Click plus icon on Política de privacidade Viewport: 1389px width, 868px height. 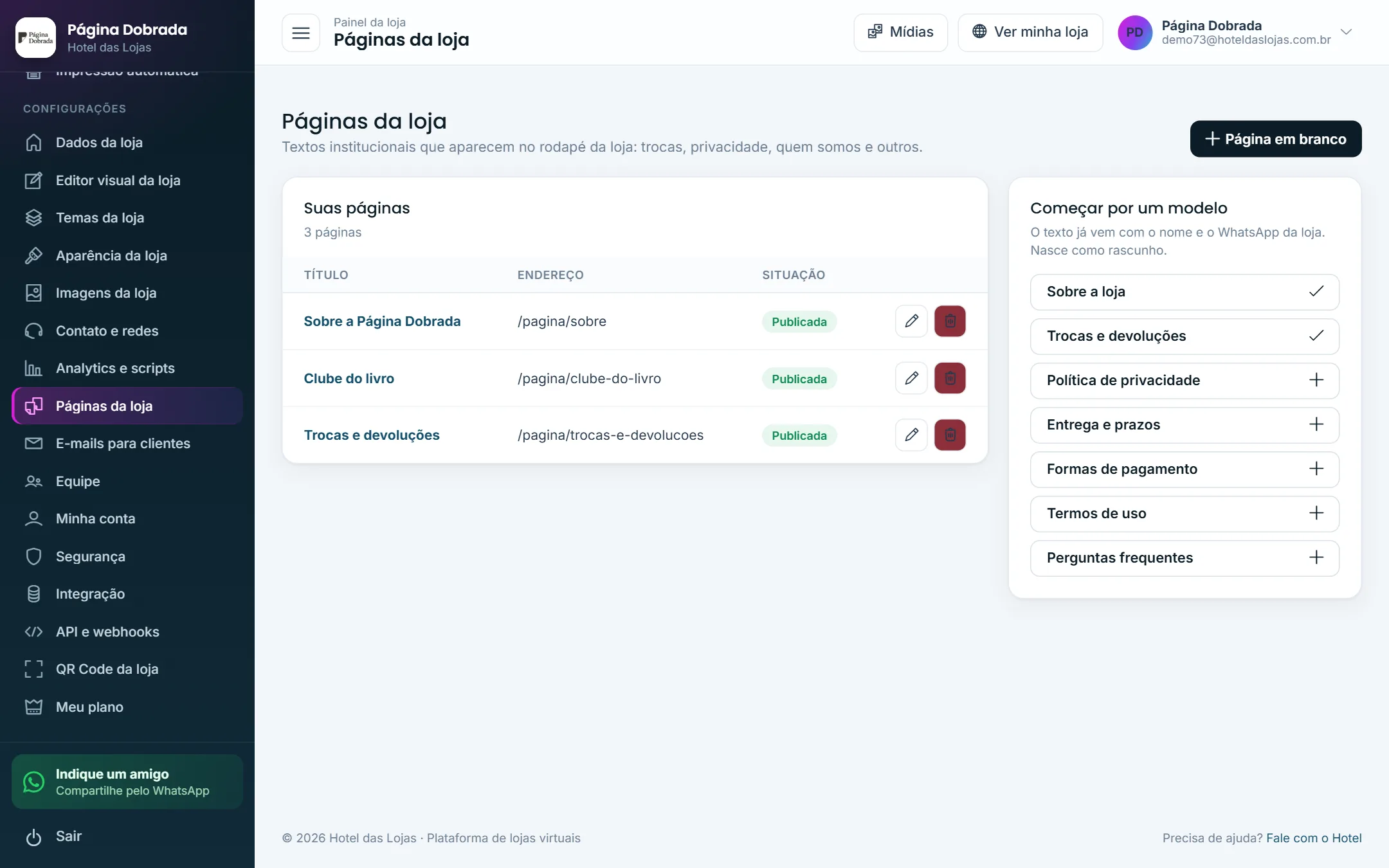click(1316, 380)
